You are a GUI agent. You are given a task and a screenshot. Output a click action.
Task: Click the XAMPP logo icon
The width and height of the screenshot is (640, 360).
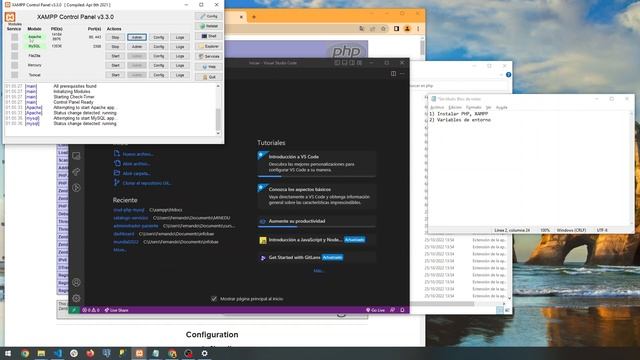point(10,17)
